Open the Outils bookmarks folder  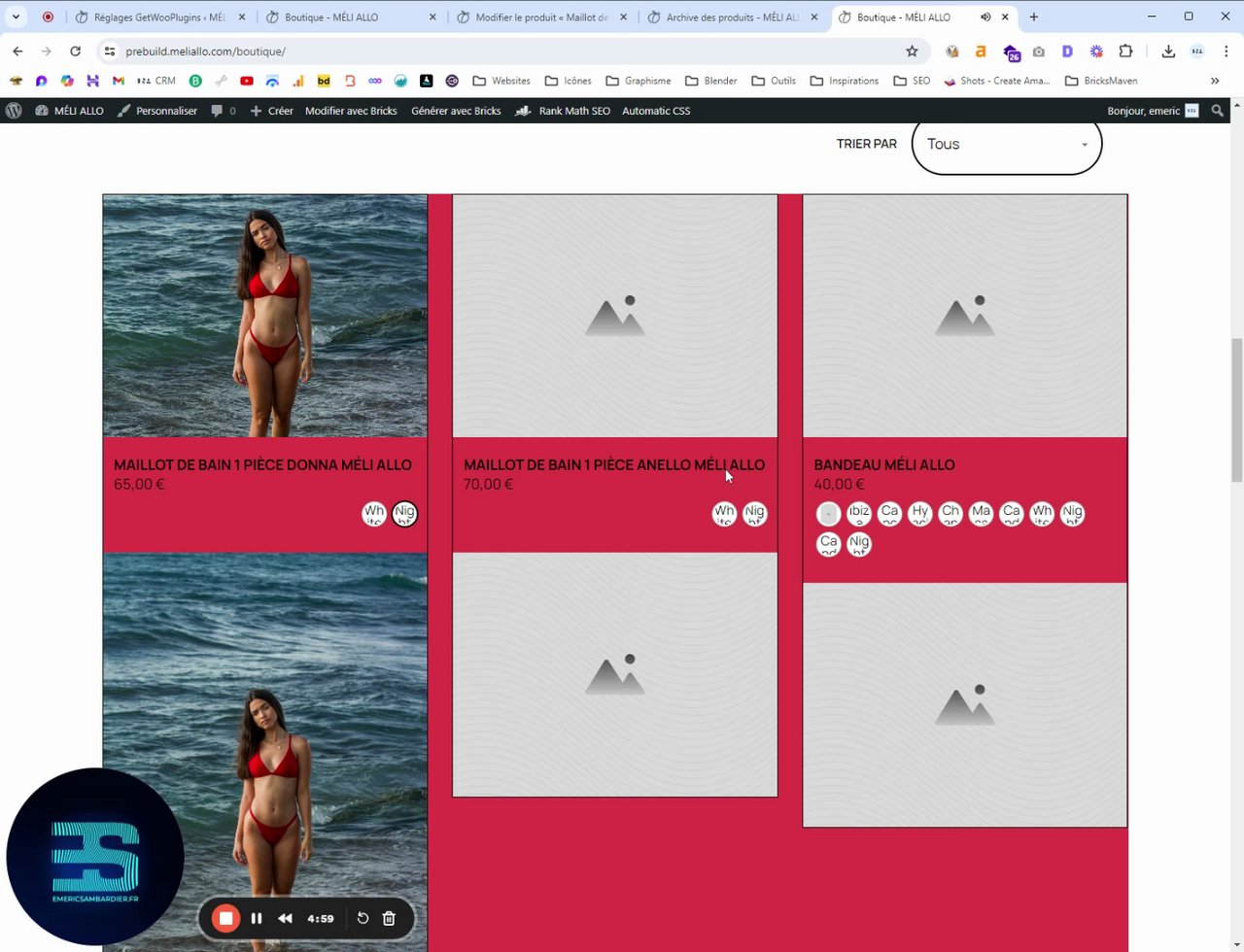[x=774, y=81]
